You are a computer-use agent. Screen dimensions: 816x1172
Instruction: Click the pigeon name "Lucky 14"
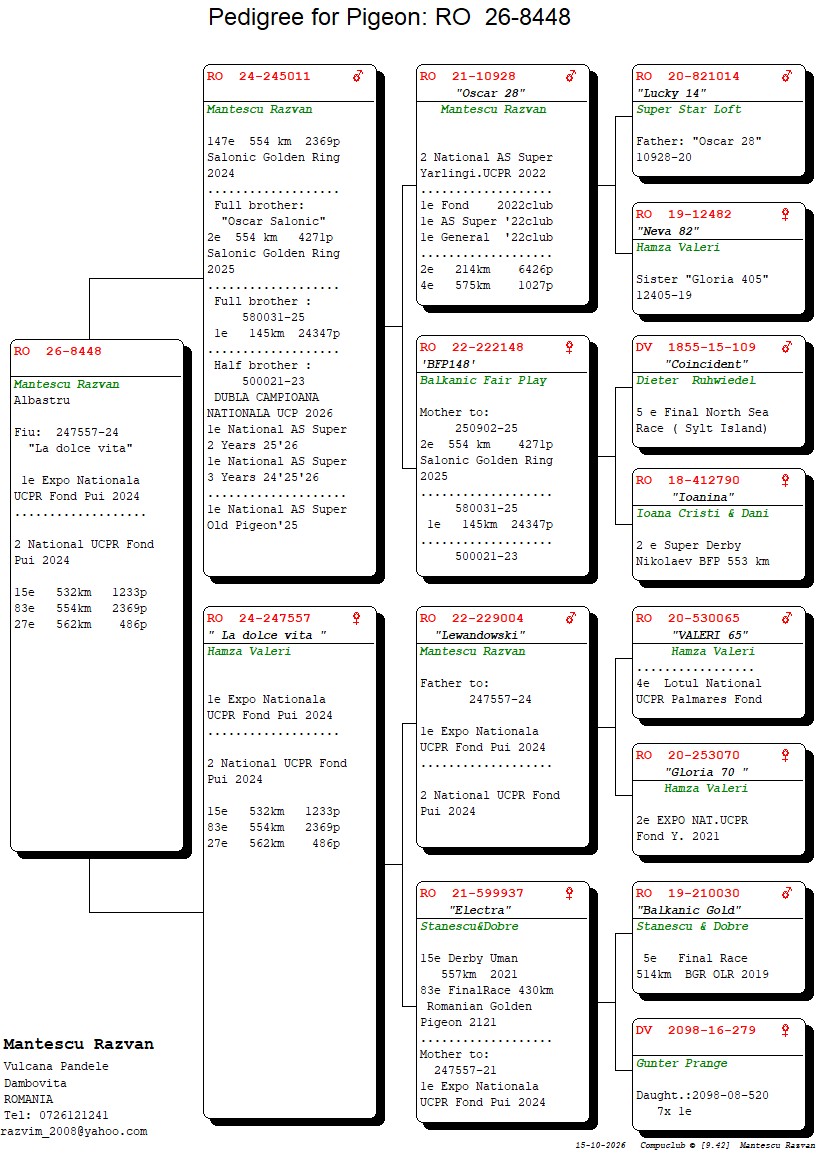coord(671,93)
